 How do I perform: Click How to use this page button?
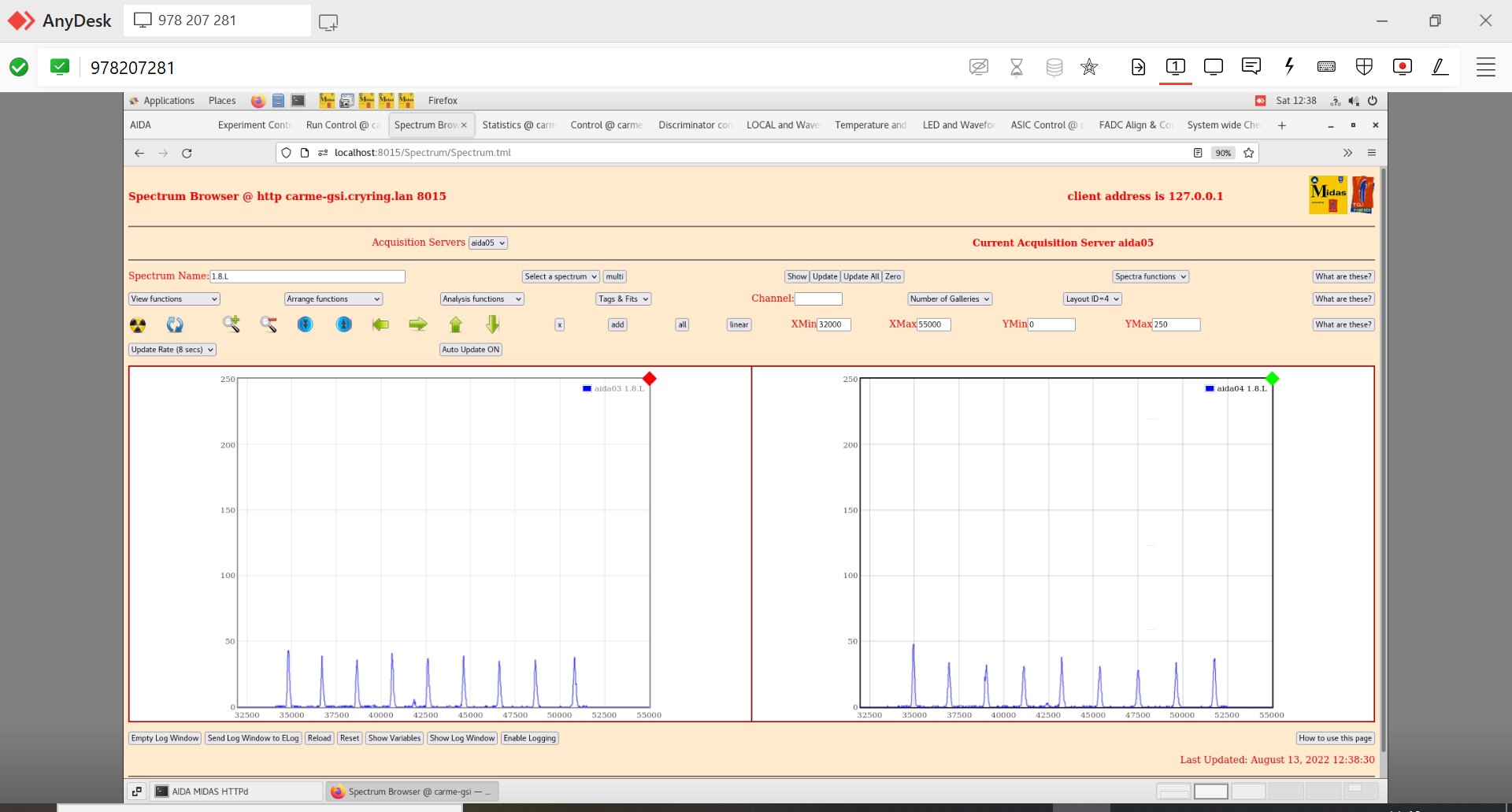coord(1336,738)
